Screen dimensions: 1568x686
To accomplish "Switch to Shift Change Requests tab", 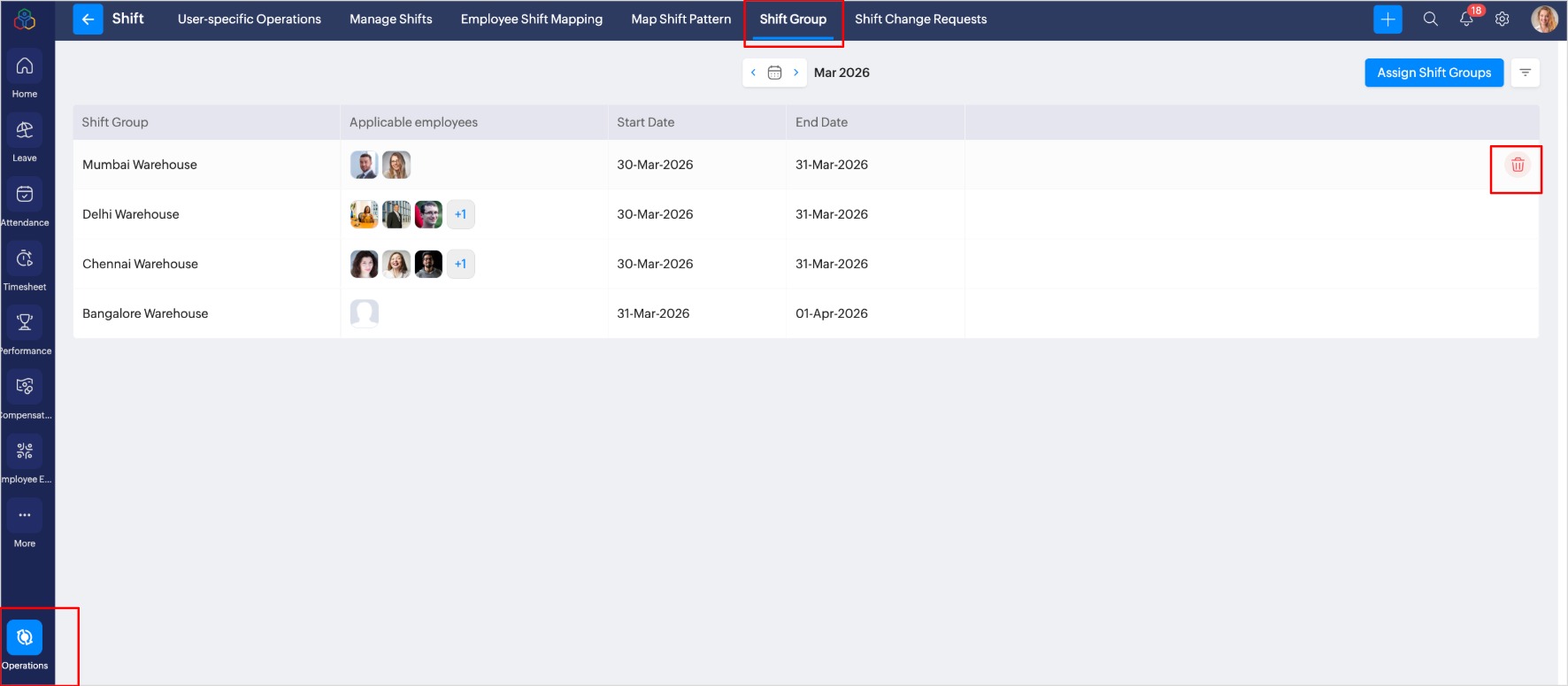I will [x=920, y=19].
